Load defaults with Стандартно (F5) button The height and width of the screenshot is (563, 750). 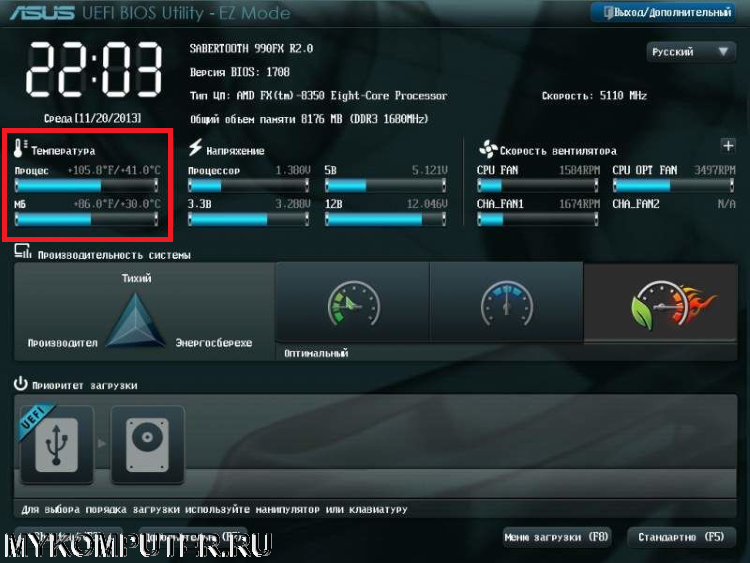pos(681,537)
